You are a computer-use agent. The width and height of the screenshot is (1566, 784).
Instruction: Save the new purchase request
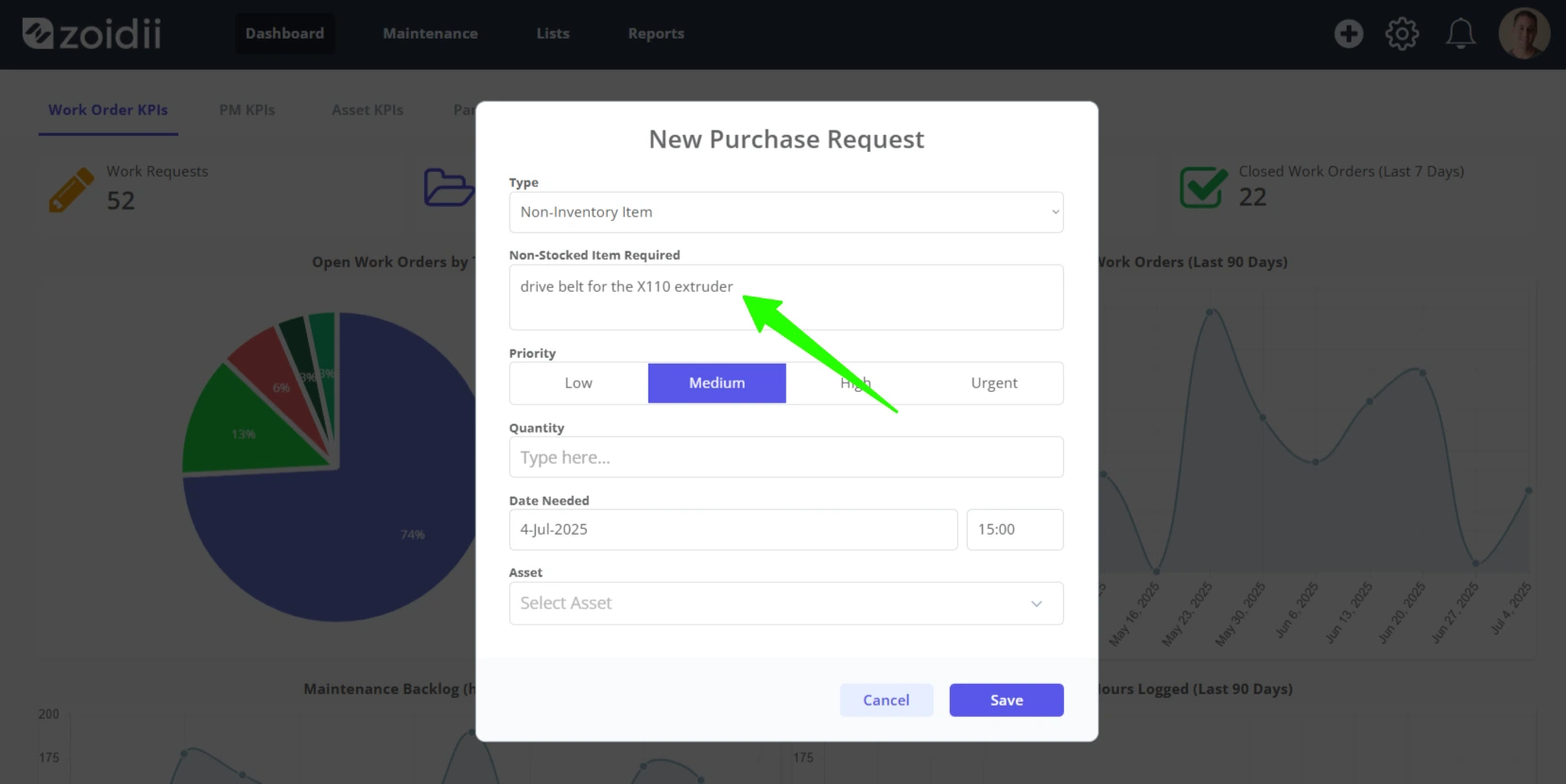[x=1007, y=700]
